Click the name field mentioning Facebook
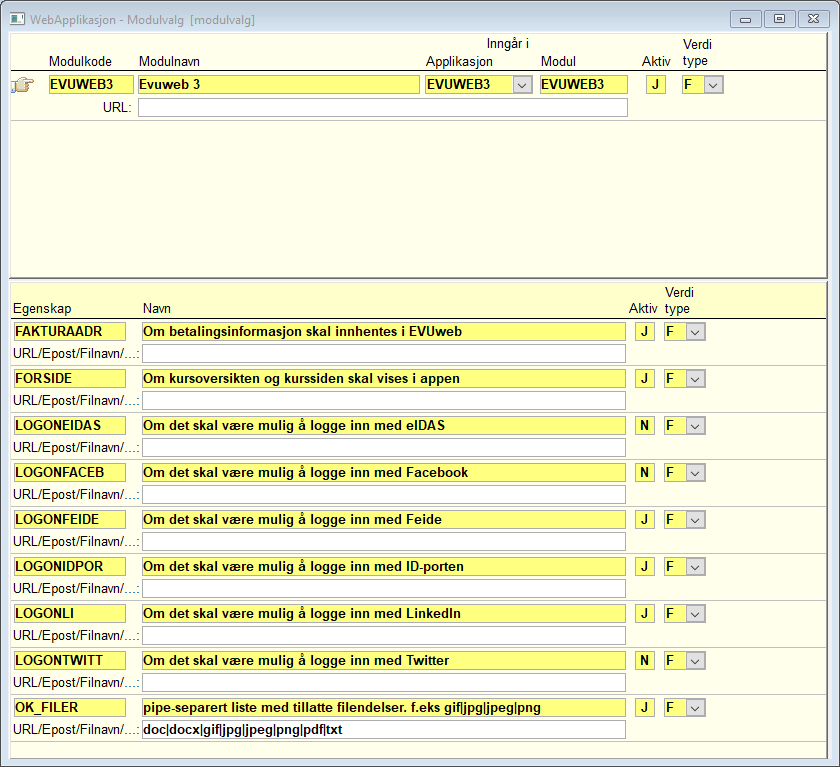The image size is (840, 767). [x=384, y=472]
